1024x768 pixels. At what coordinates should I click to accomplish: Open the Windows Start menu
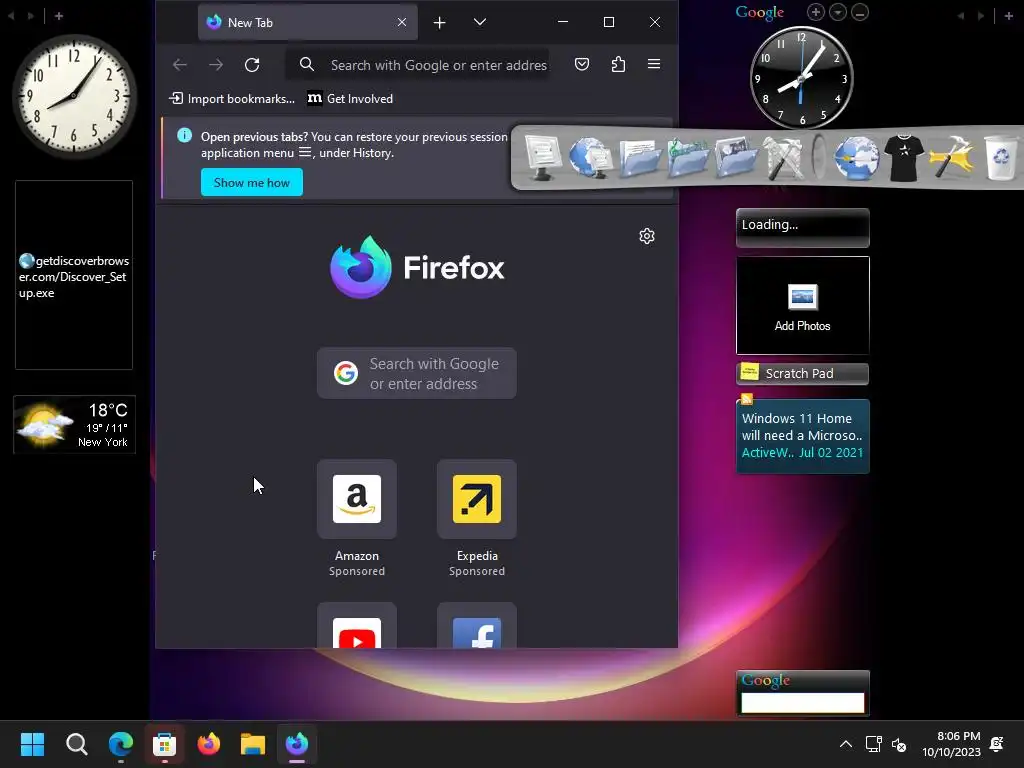click(32, 744)
